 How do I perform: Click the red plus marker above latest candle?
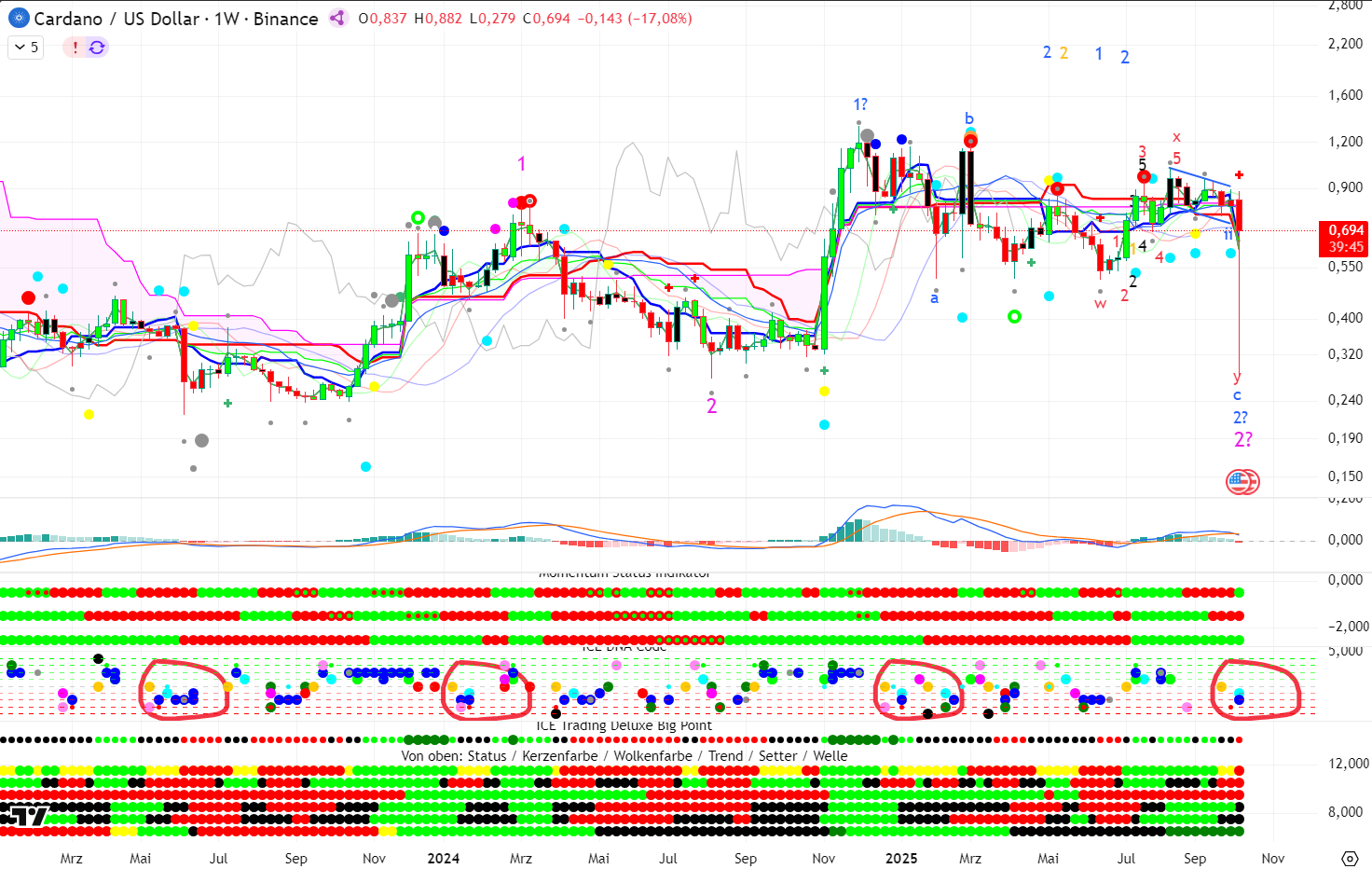pos(1240,175)
